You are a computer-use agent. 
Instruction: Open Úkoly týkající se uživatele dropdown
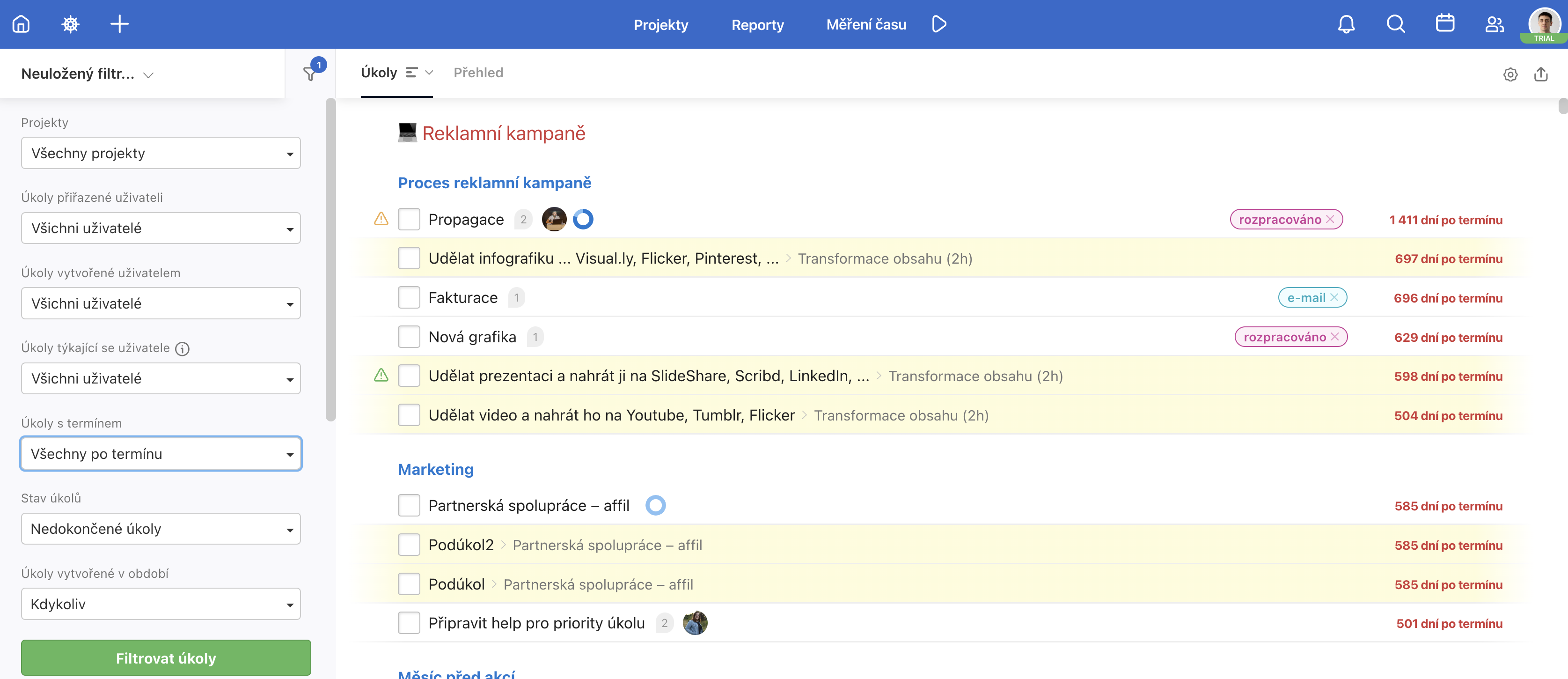tap(161, 378)
